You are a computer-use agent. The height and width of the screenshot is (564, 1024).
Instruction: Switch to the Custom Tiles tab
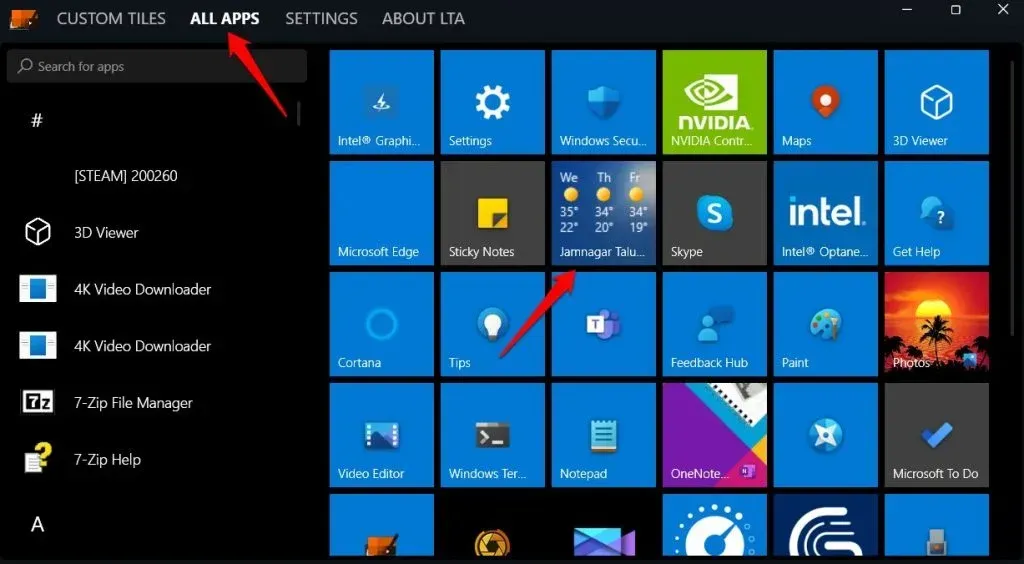point(111,18)
